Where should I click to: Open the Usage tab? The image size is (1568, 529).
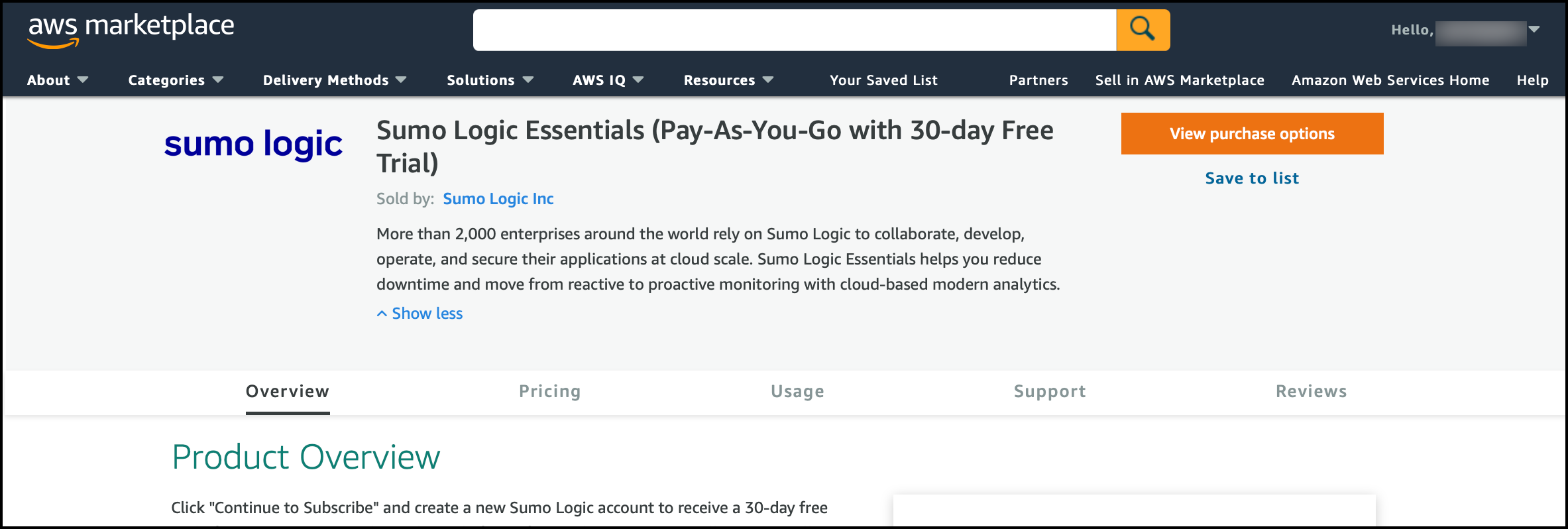[x=797, y=392]
